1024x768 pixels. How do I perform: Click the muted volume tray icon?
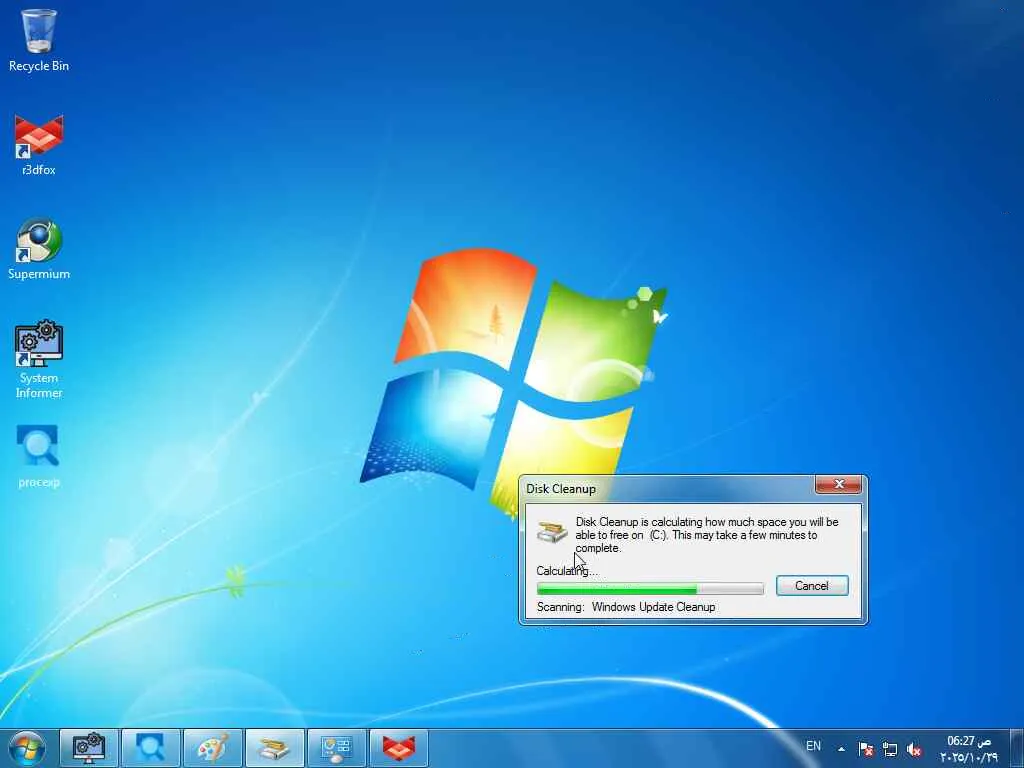tap(914, 749)
